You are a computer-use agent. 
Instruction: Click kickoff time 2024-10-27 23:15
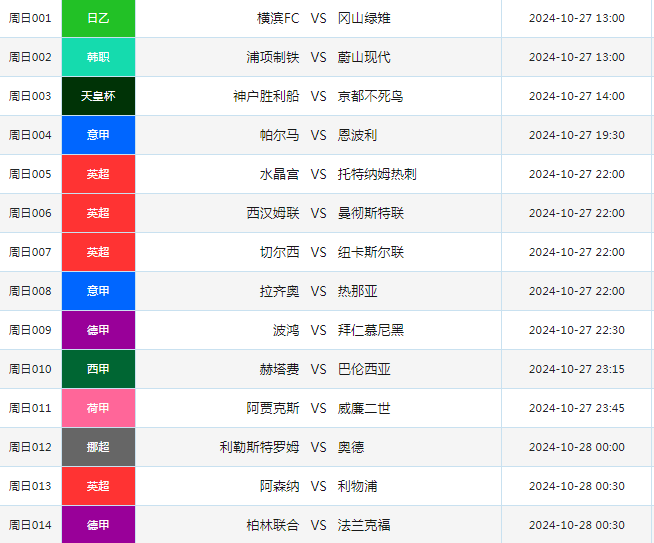click(x=577, y=369)
